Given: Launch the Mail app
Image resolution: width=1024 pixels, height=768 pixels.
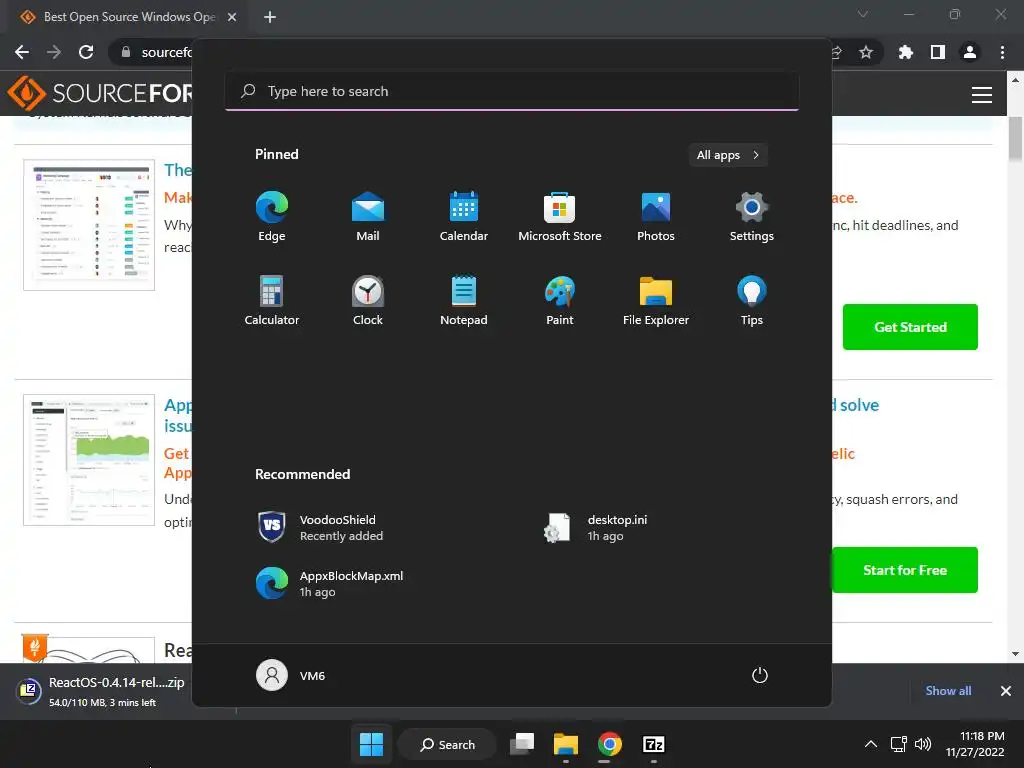Looking at the screenshot, I should (x=368, y=217).
